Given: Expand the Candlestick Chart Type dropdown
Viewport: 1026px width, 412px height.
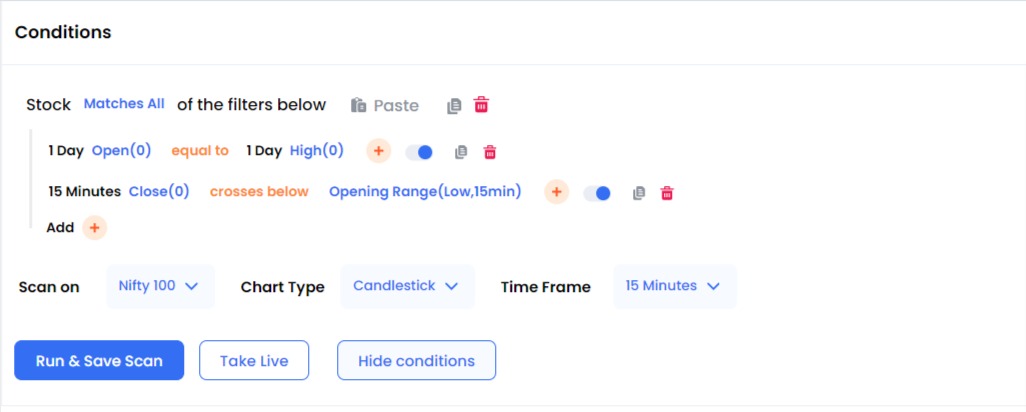Looking at the screenshot, I should pos(406,286).
